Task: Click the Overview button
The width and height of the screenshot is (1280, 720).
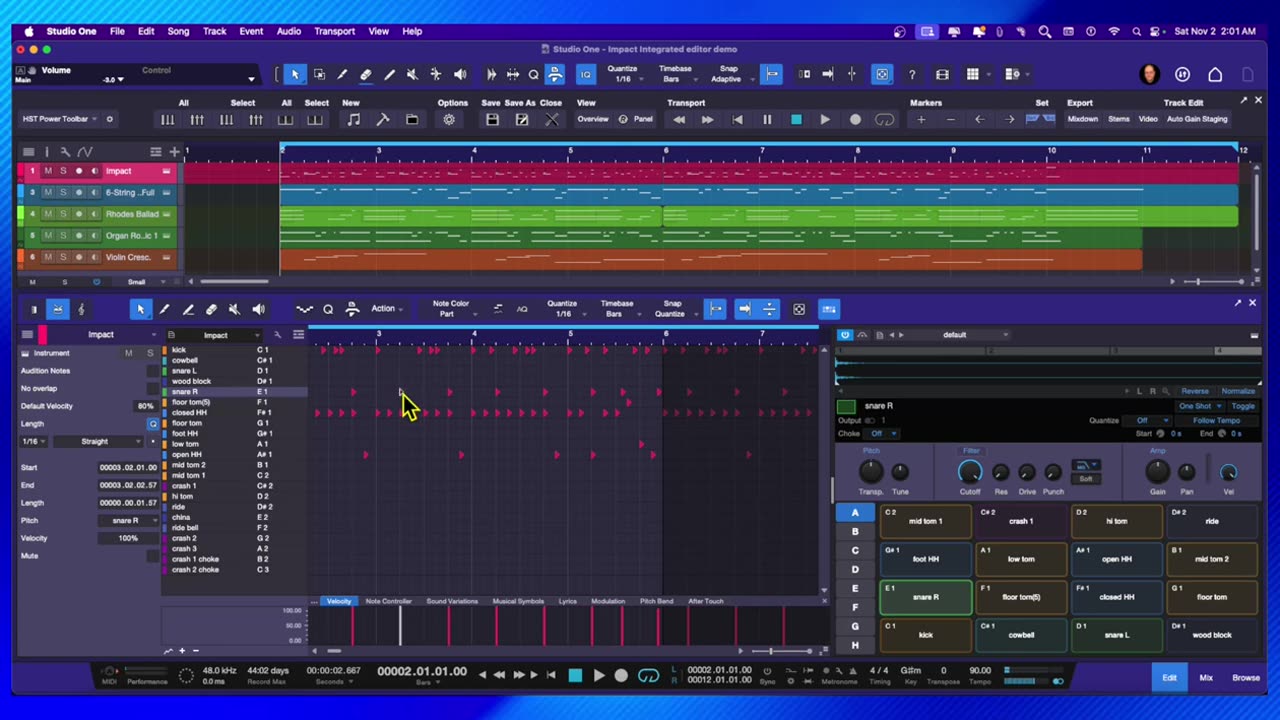Action: point(593,119)
